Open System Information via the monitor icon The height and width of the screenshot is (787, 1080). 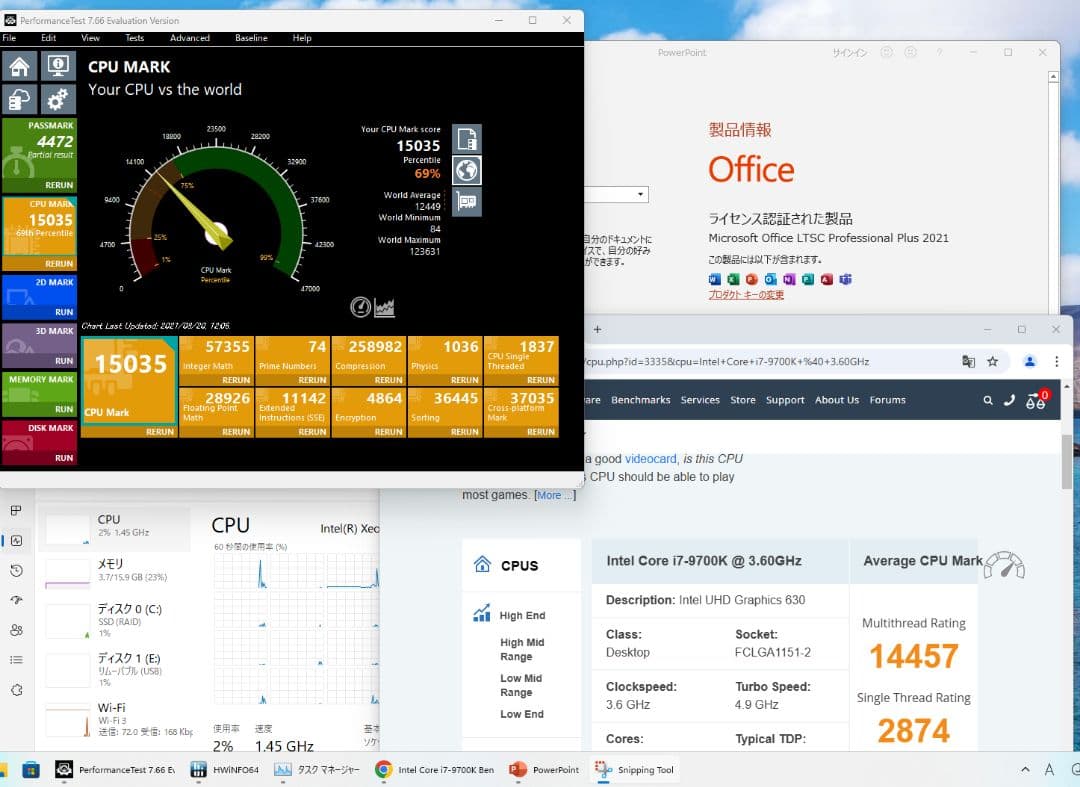(x=57, y=64)
